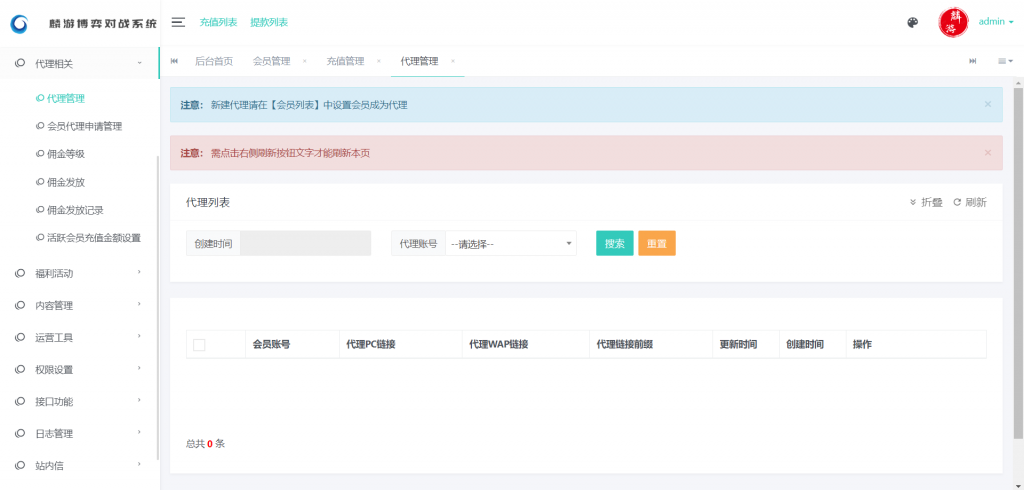Image resolution: width=1024 pixels, height=490 pixels.
Task: Open 提款列表 link in header
Action: (269, 22)
